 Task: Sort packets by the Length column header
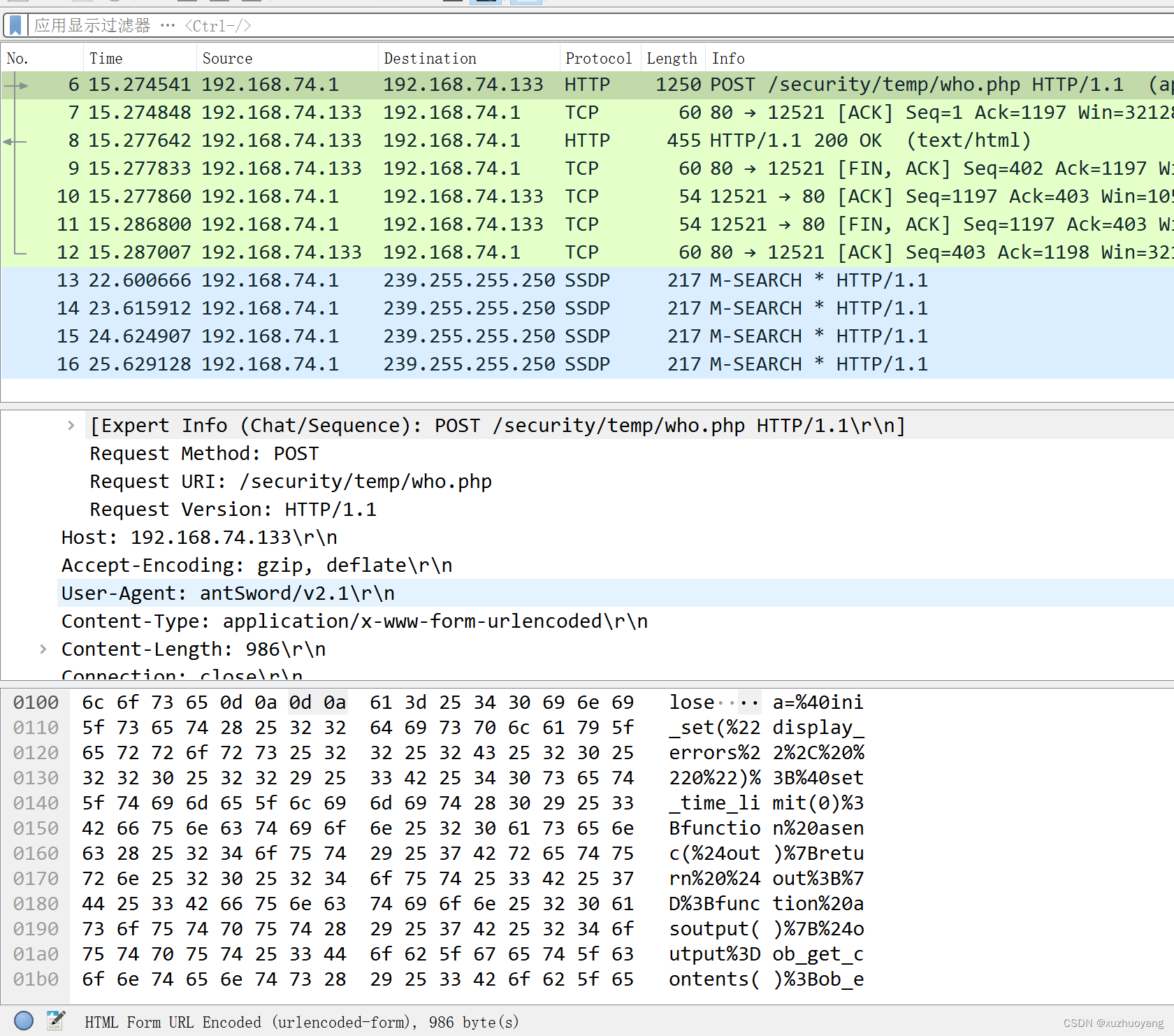pyautogui.click(x=672, y=59)
